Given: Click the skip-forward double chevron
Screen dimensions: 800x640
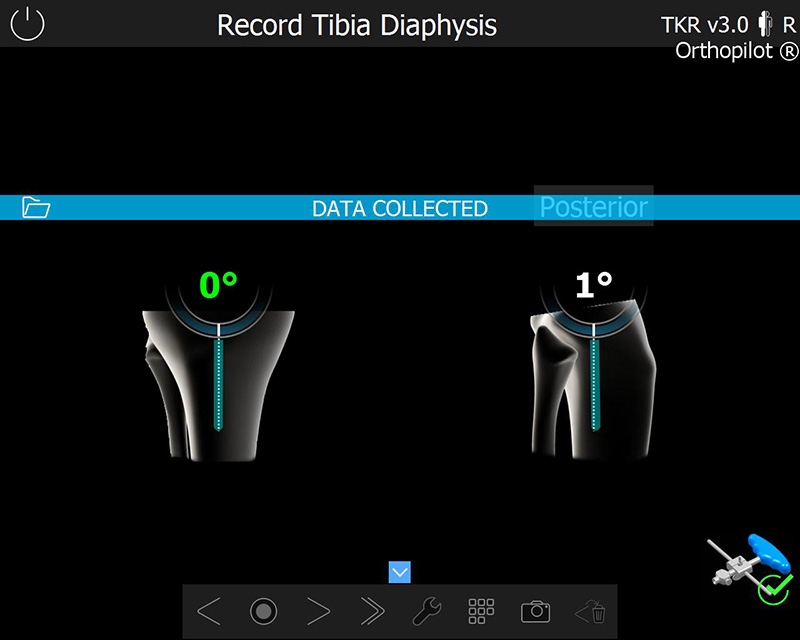Looking at the screenshot, I should click(x=372, y=610).
